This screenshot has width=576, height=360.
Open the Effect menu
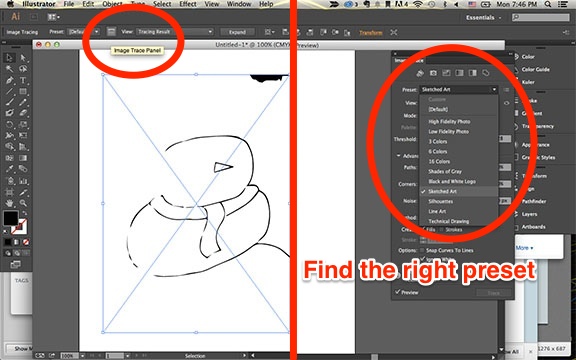(188, 4)
